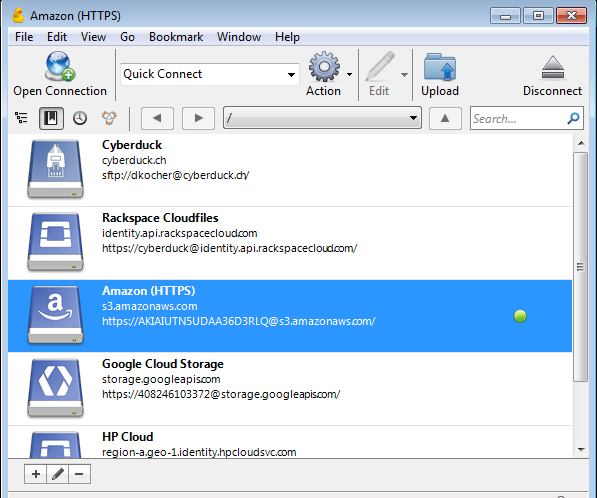
Task: Add a new bookmark with plus button
Action: coord(36,474)
